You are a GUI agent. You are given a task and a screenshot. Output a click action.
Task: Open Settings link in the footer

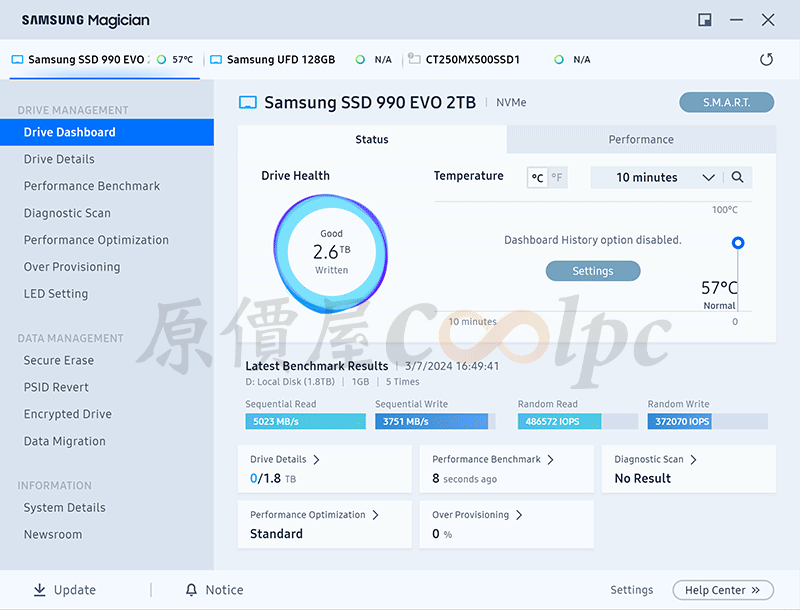click(632, 590)
